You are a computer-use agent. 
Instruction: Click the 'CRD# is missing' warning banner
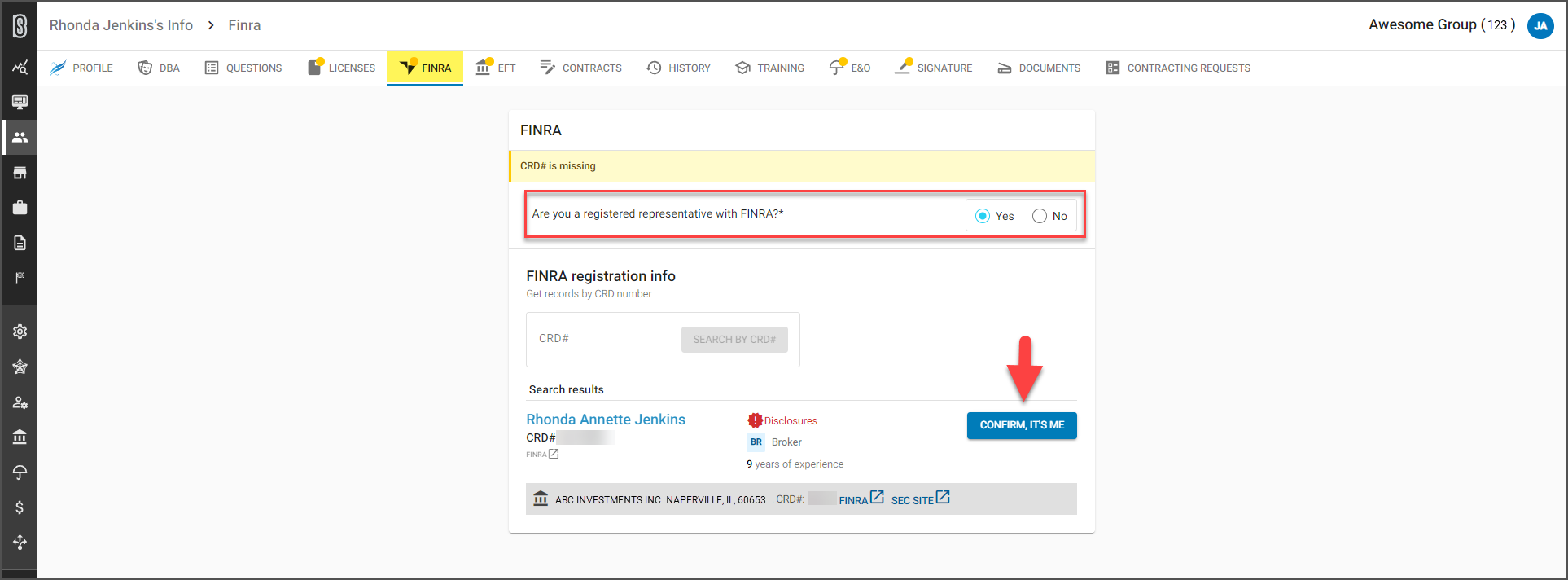[x=802, y=166]
